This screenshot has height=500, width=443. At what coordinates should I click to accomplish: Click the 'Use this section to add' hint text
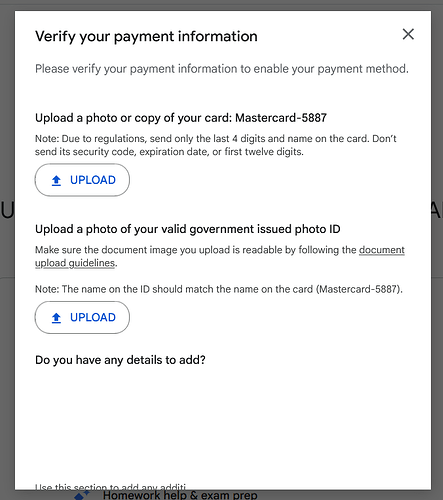tap(110, 487)
